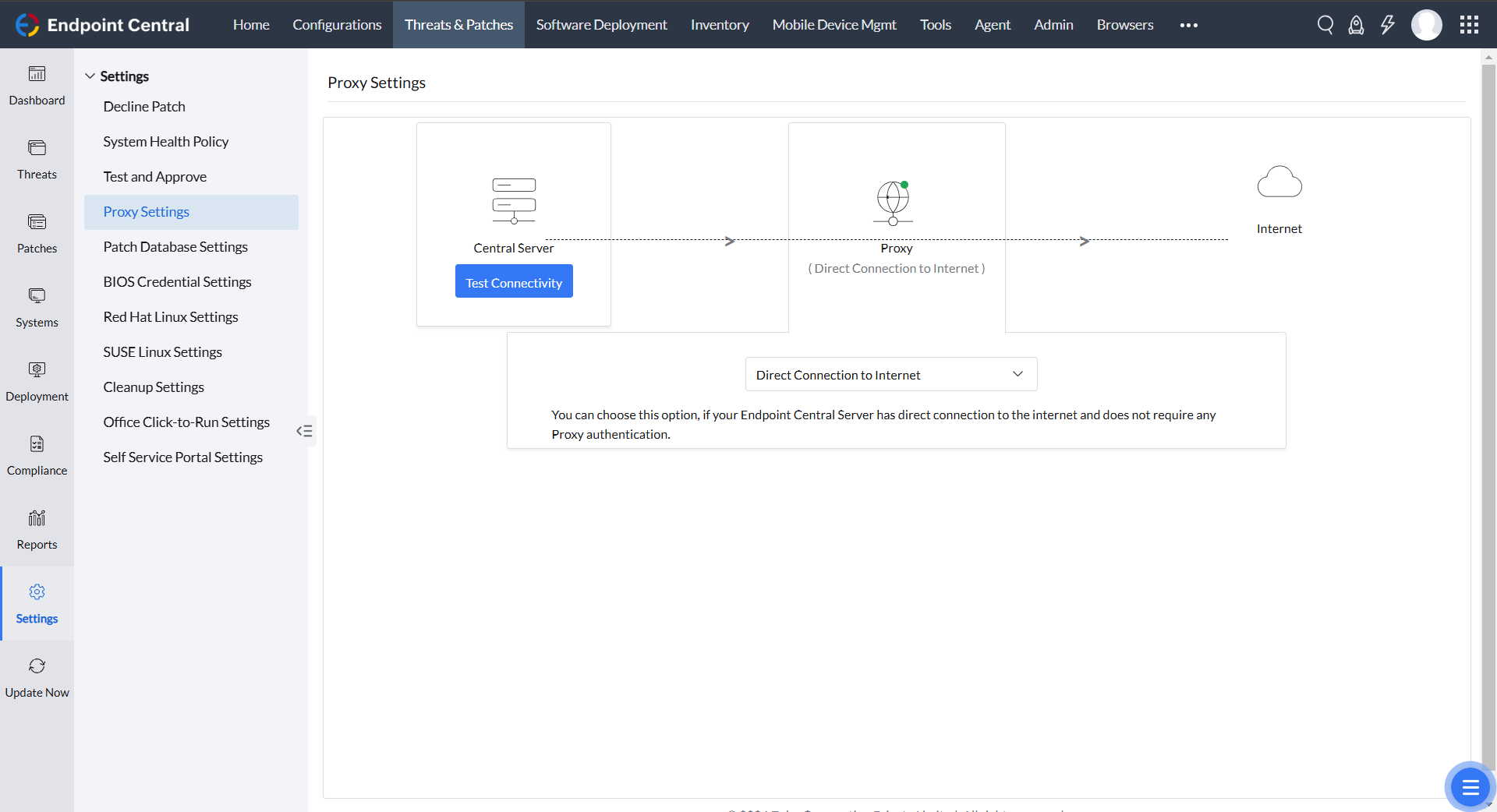Image resolution: width=1497 pixels, height=812 pixels.
Task: Open the search magnifier icon
Action: click(x=1325, y=25)
